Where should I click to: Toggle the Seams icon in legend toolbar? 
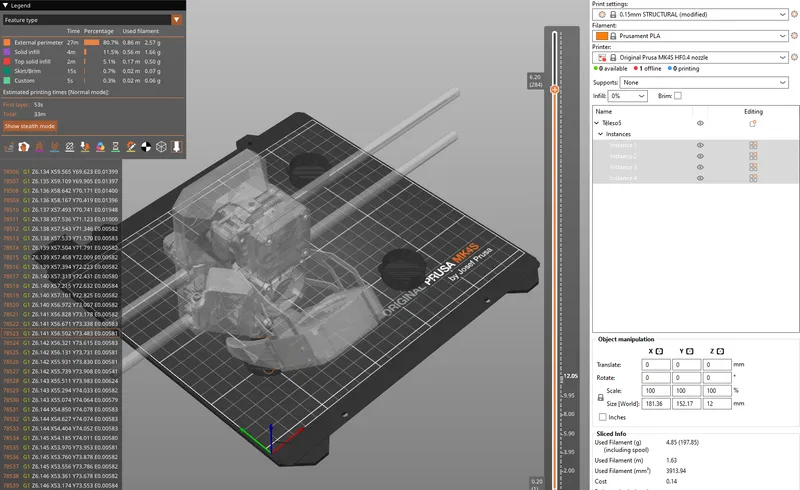(x=70, y=147)
